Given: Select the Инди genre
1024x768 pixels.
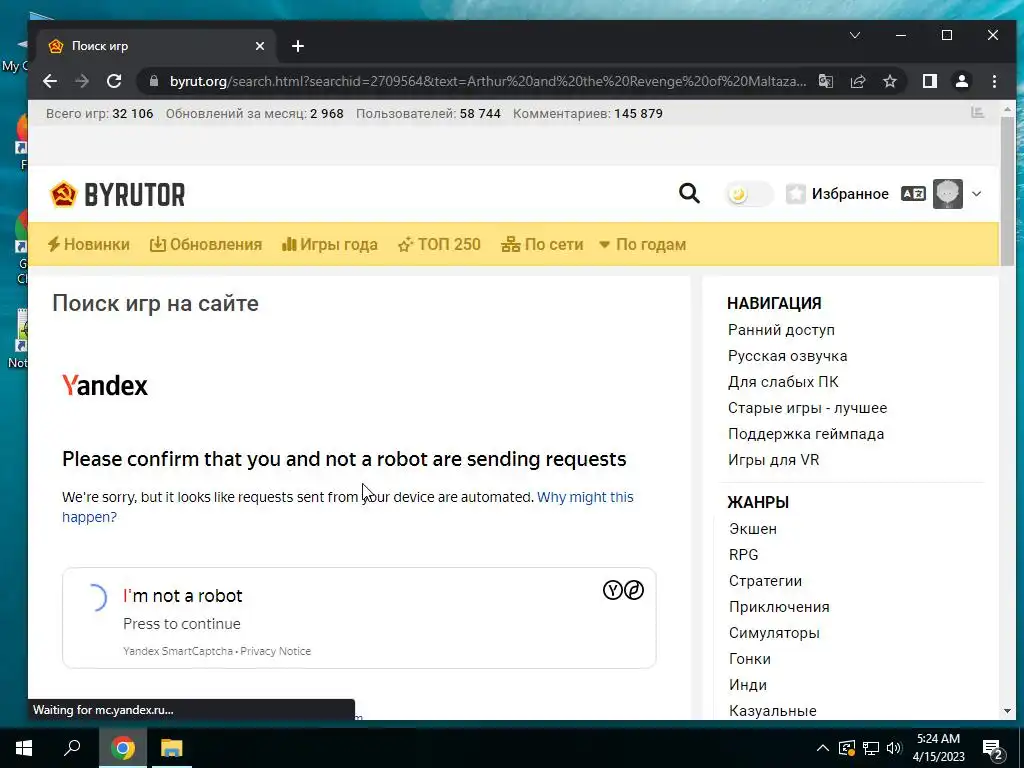Looking at the screenshot, I should pyautogui.click(x=748, y=685).
